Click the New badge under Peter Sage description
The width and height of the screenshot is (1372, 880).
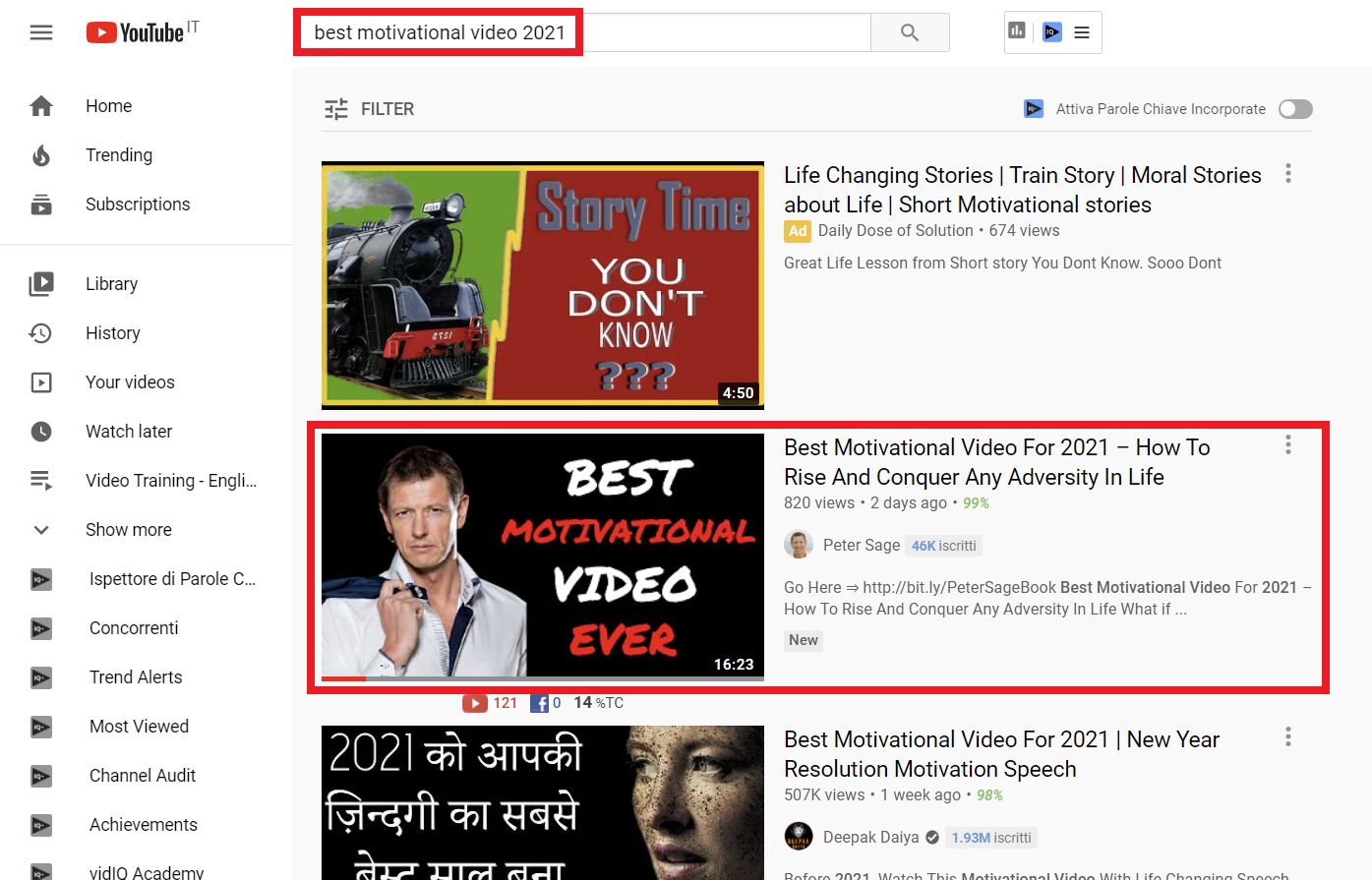(x=804, y=640)
